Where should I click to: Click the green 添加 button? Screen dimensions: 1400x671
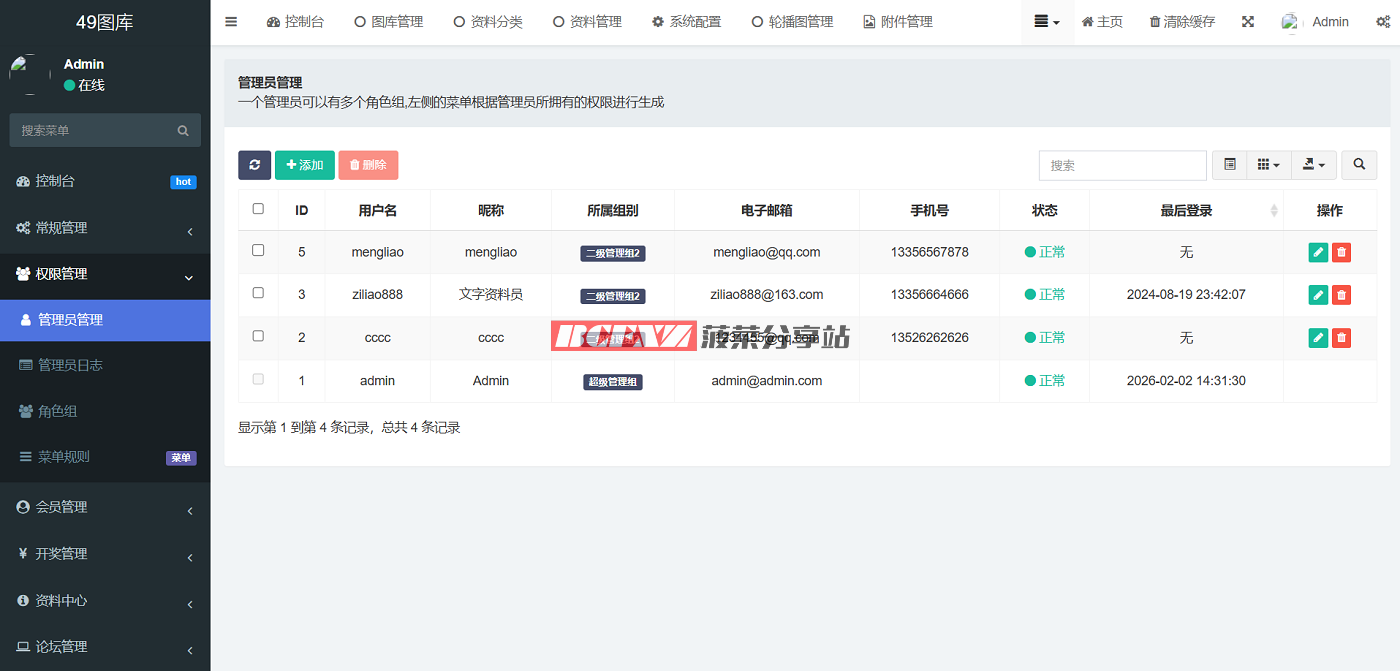click(305, 165)
